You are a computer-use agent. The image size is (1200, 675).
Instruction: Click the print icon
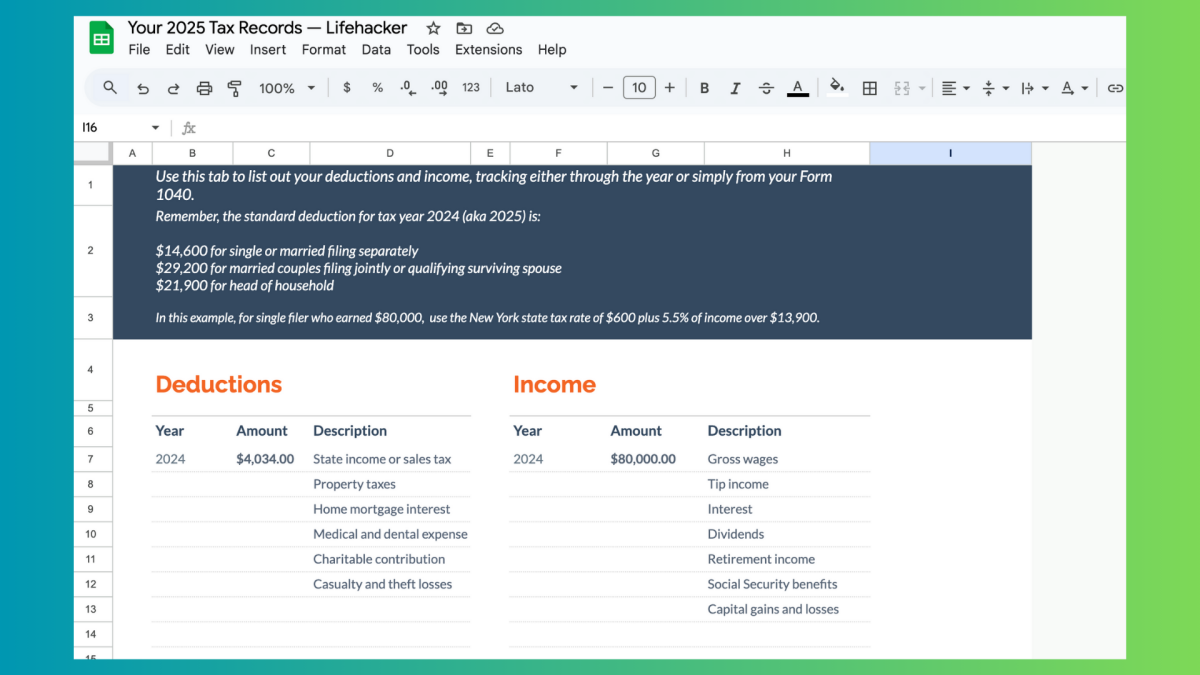(x=204, y=88)
